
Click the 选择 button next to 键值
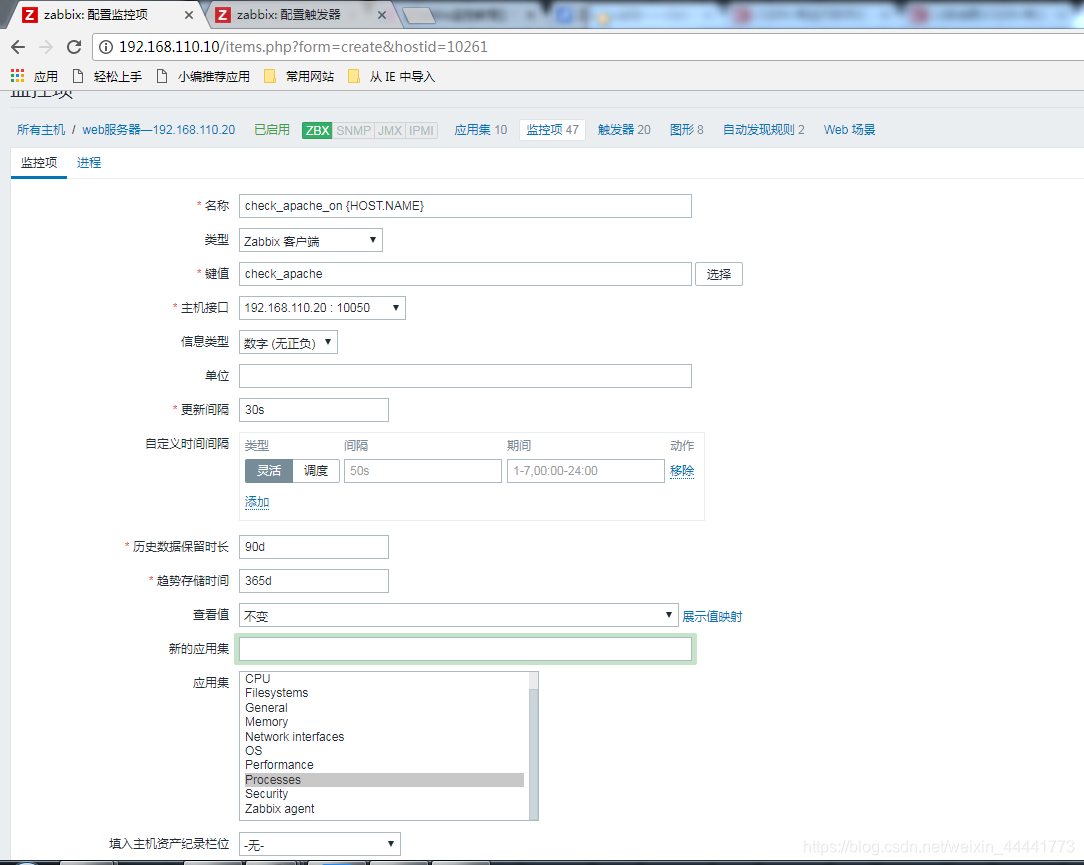coord(719,275)
